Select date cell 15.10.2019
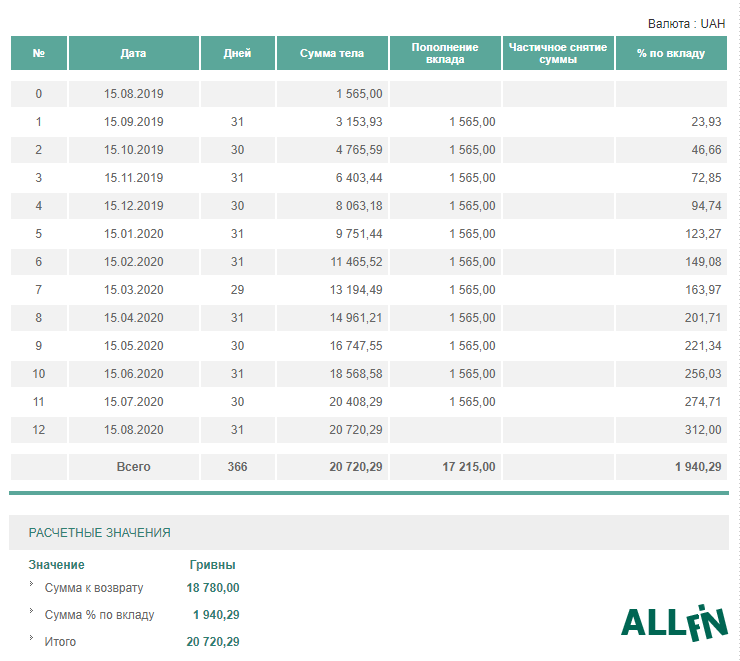Image resolution: width=740 pixels, height=661 pixels. (x=134, y=150)
